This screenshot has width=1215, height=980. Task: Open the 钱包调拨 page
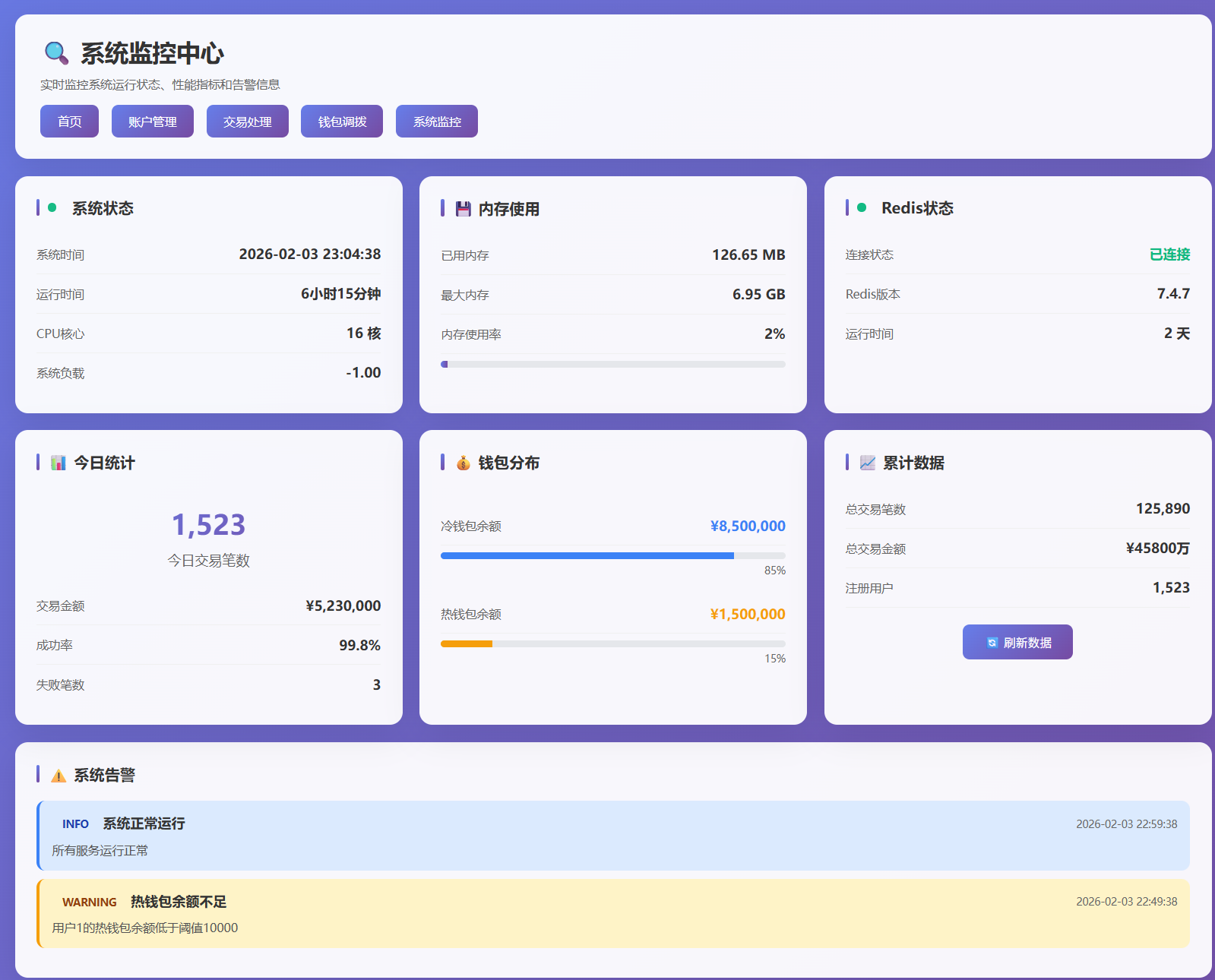(342, 122)
